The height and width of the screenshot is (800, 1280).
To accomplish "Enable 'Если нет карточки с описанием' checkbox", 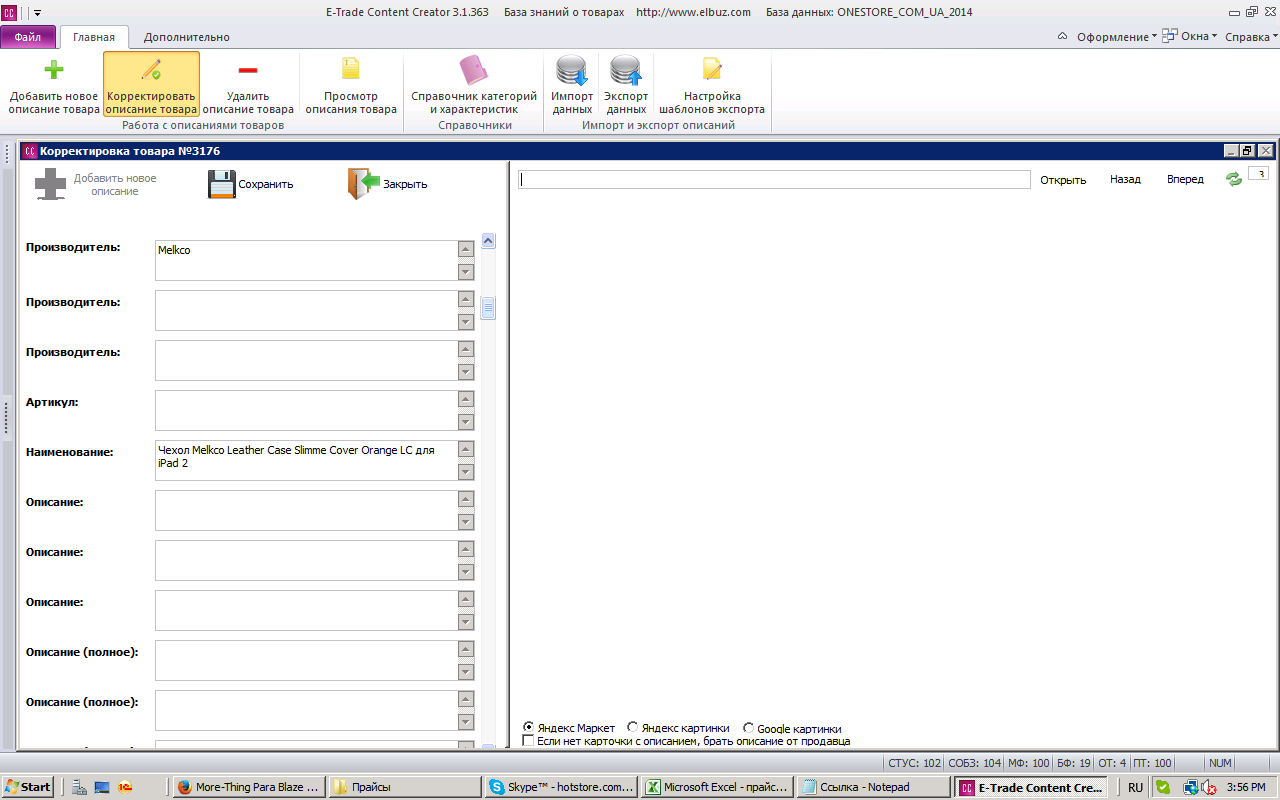I will click(x=529, y=741).
